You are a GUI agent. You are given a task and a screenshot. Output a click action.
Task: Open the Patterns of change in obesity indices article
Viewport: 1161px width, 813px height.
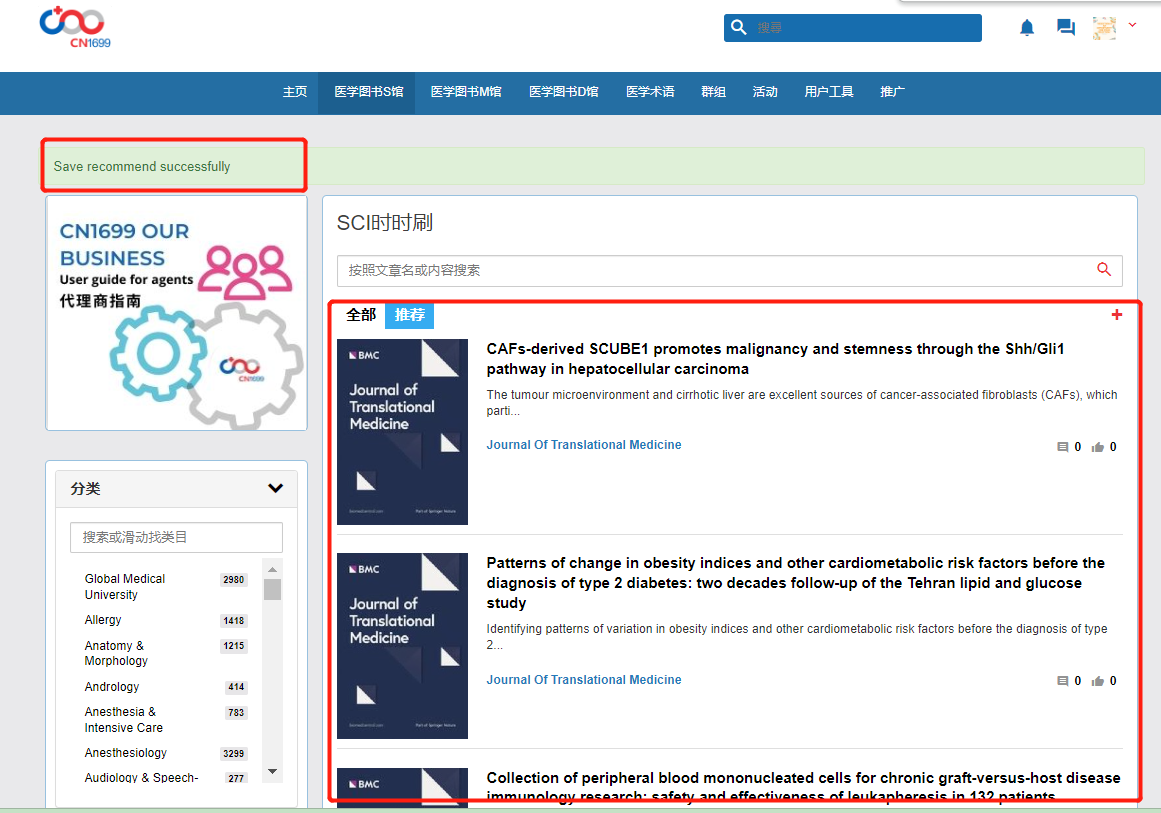796,583
